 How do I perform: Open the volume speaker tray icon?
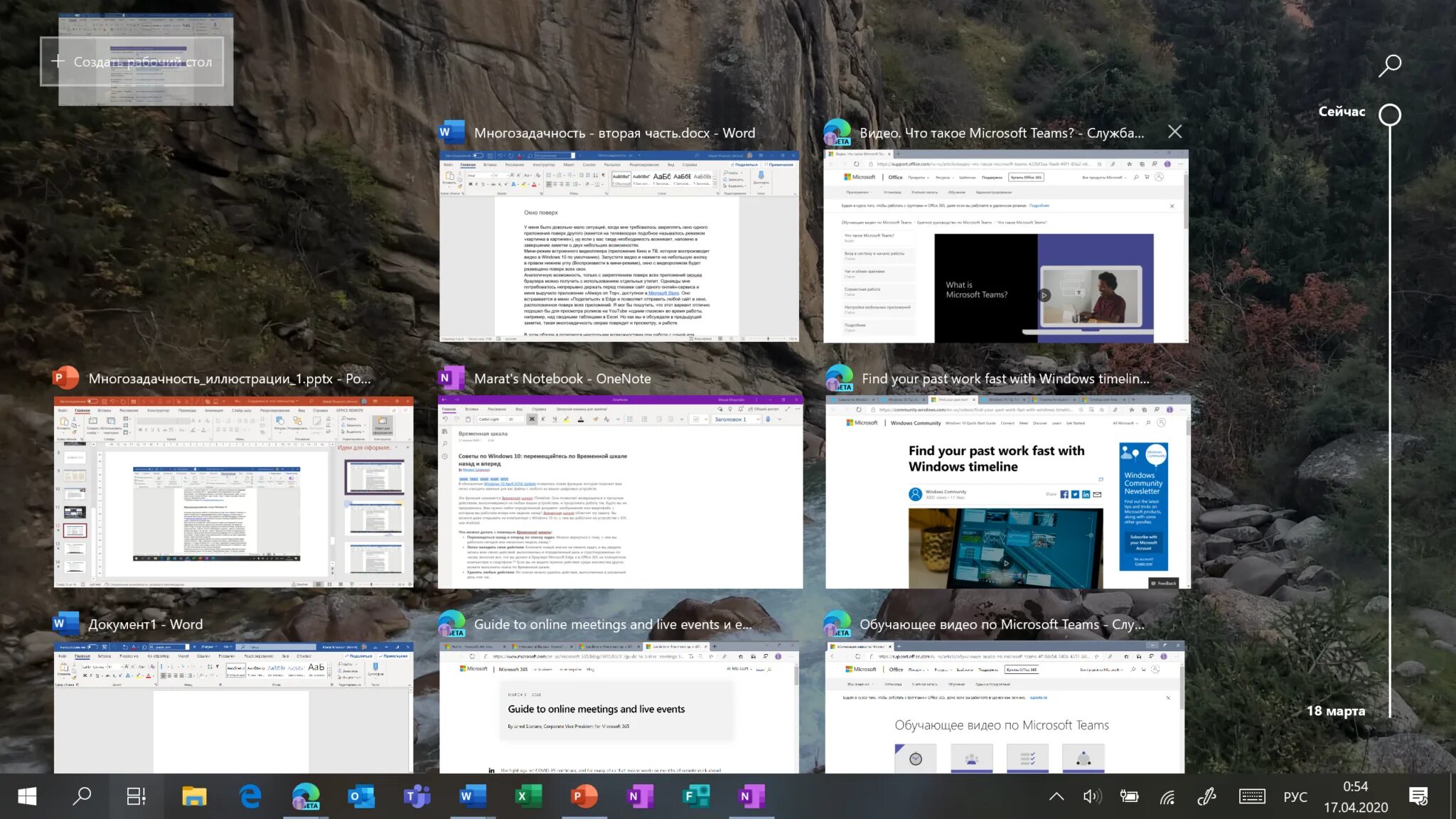tap(1091, 797)
